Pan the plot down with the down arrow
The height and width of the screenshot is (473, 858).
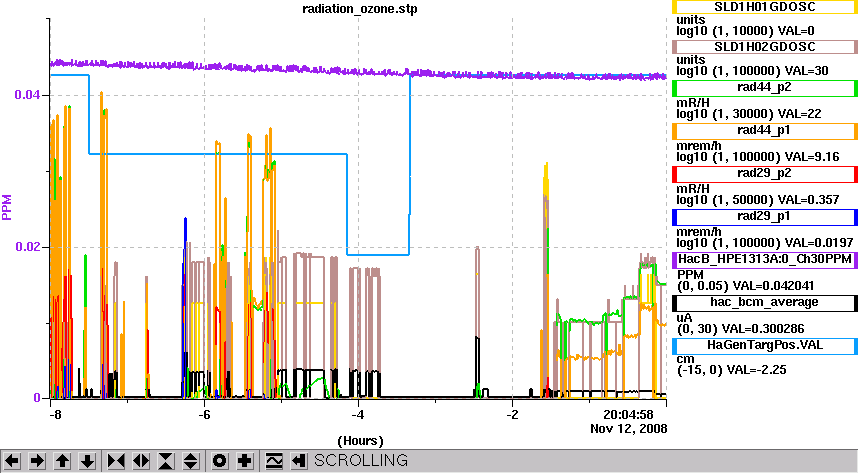[x=88, y=461]
